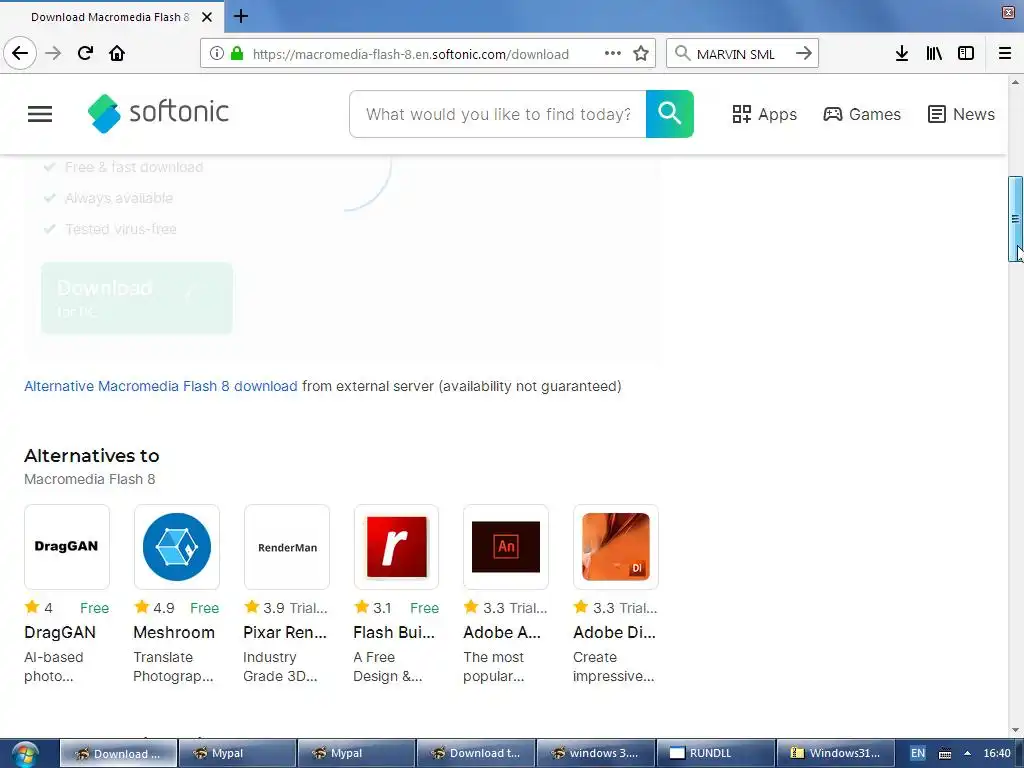Click the teal Softonic search button
The height and width of the screenshot is (768, 1024).
(669, 114)
